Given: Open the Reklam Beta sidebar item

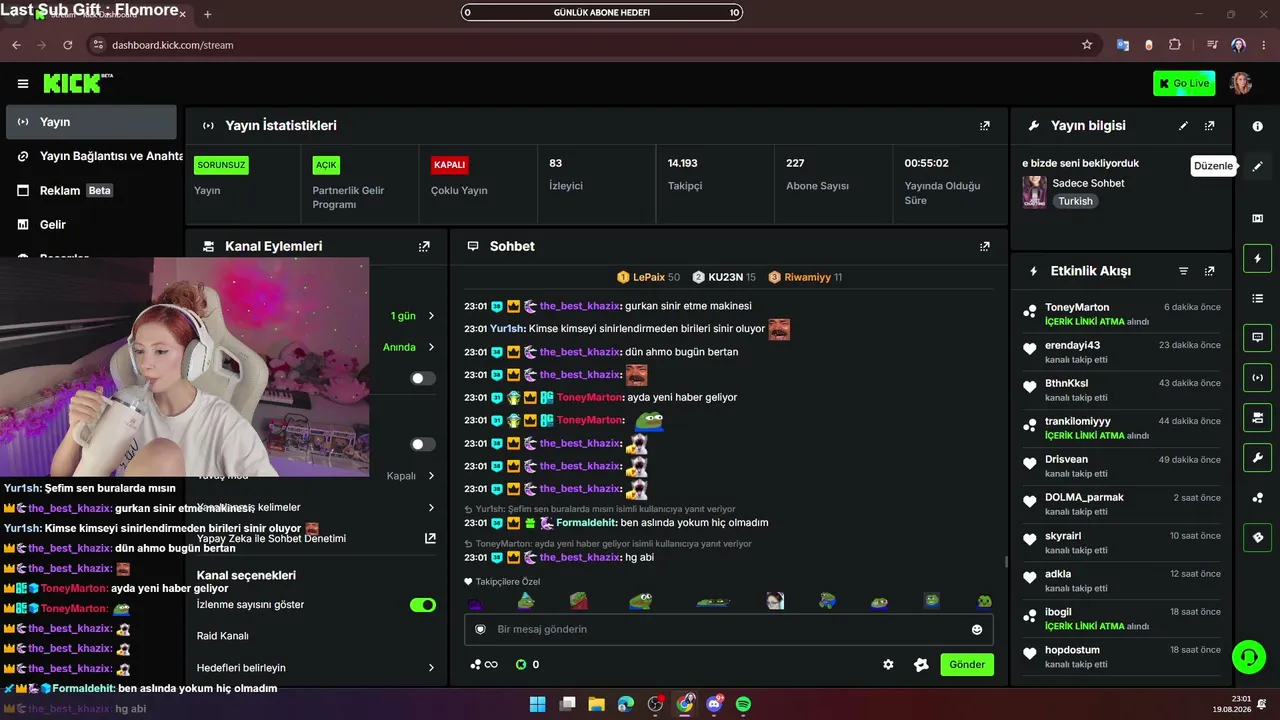Looking at the screenshot, I should [91, 191].
